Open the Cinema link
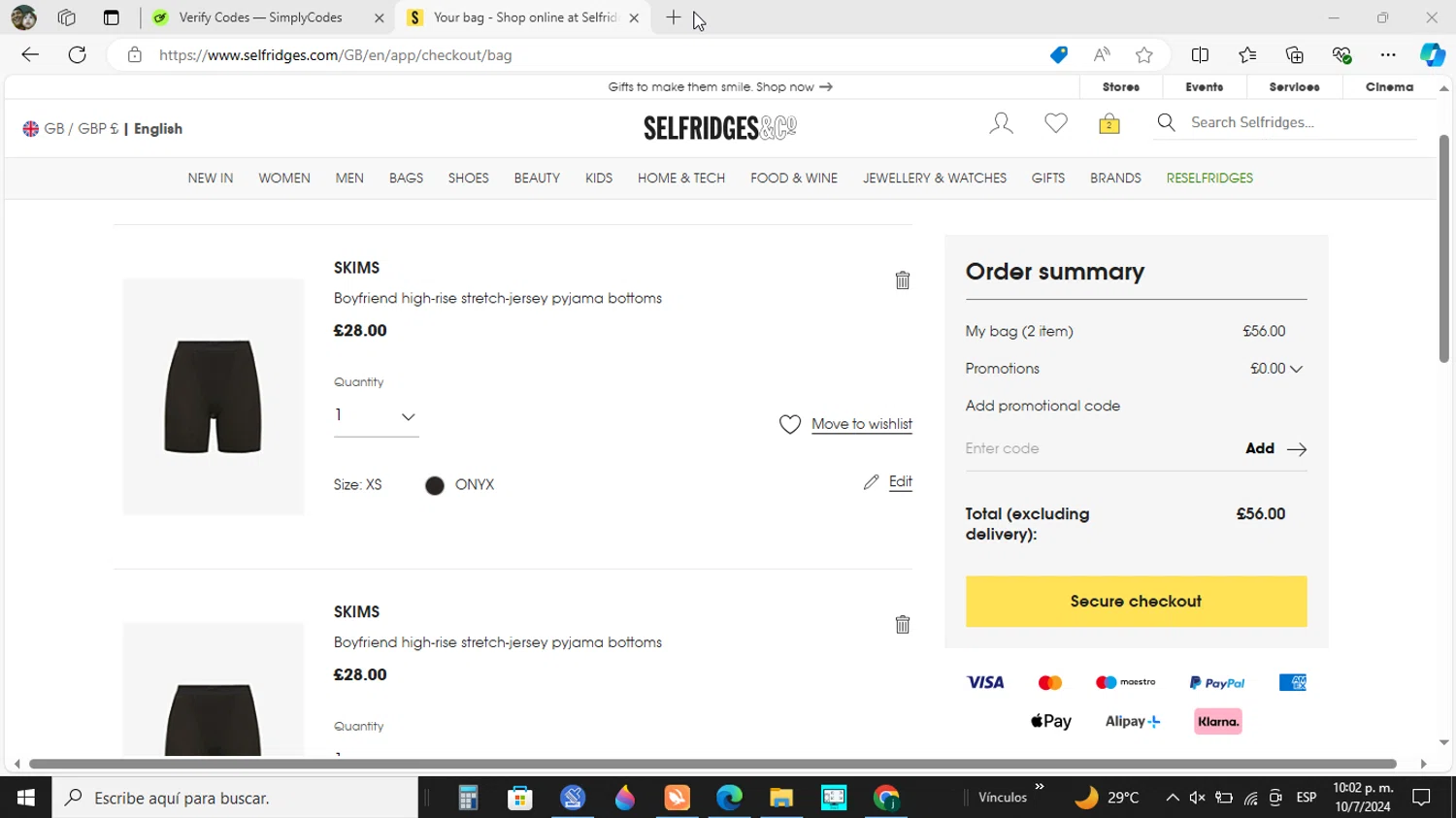Viewport: 1456px width, 818px height. (1389, 87)
